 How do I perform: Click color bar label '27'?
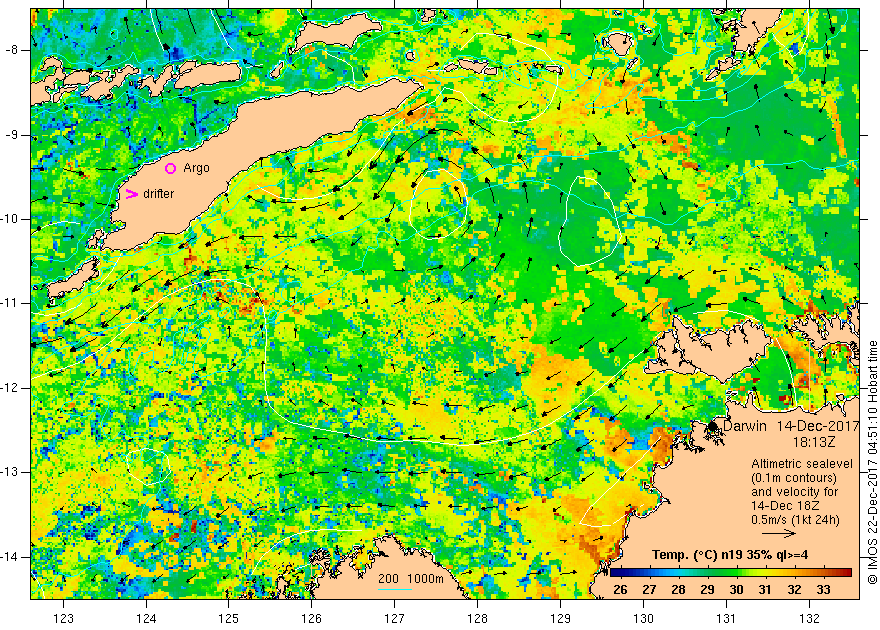pyautogui.click(x=649, y=590)
